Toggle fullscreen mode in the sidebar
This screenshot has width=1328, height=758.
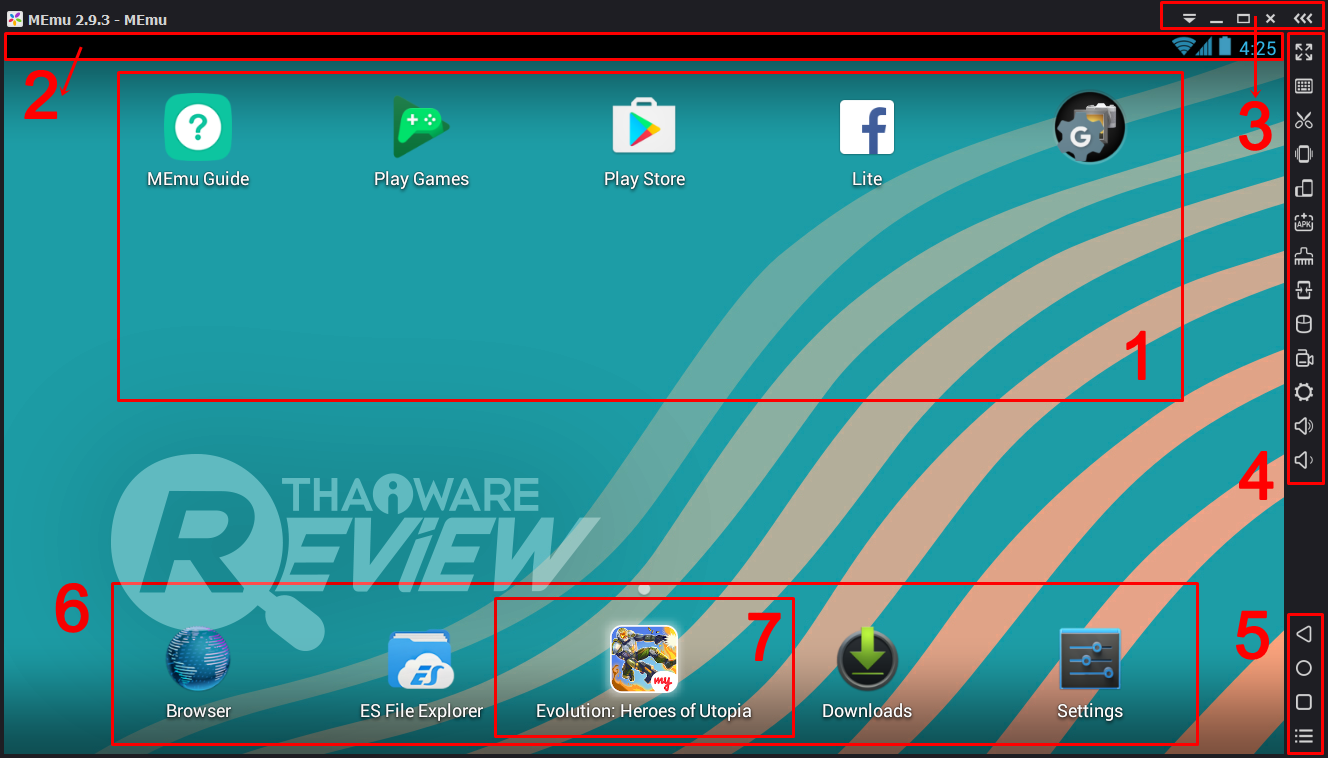point(1304,52)
